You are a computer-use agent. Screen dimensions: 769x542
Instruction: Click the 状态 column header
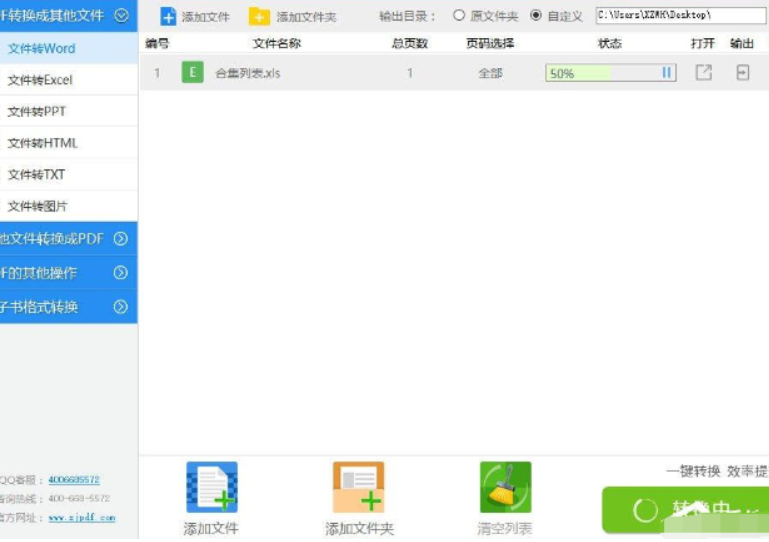[610, 44]
